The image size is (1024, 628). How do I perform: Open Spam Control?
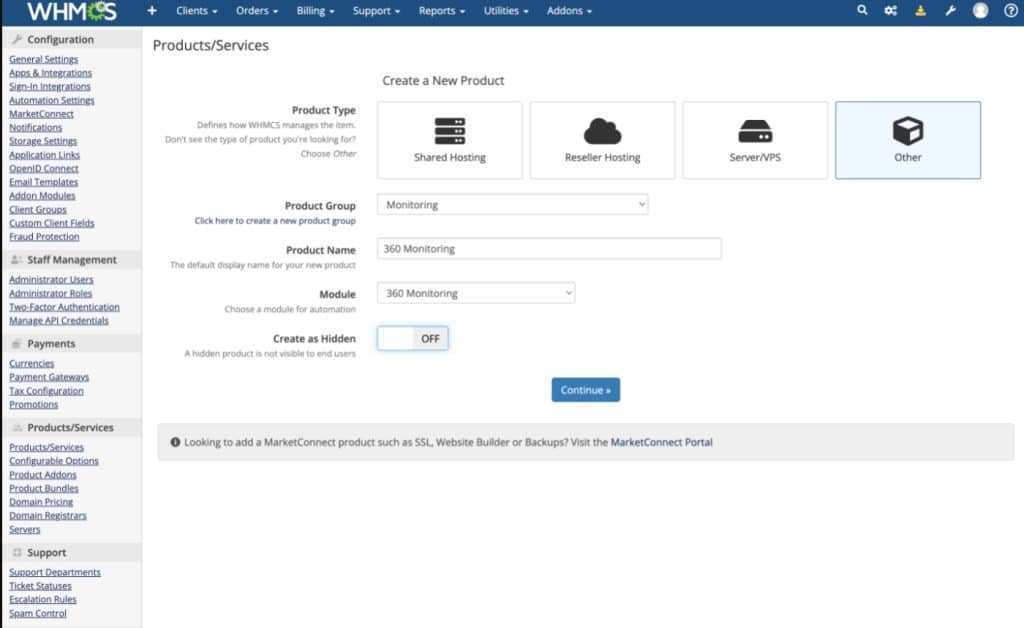[x=38, y=614]
